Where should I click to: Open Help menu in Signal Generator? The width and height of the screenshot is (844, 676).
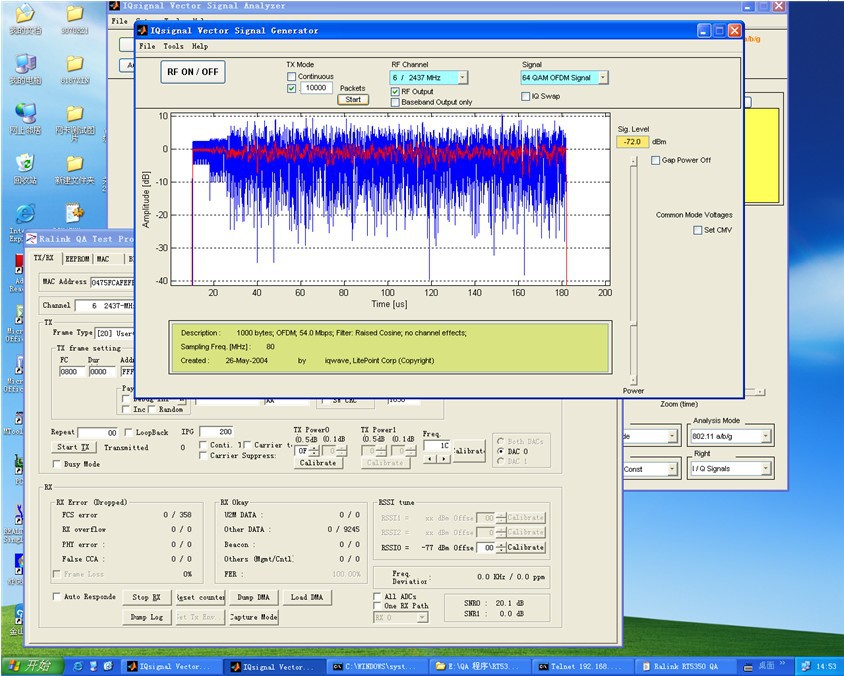point(200,46)
